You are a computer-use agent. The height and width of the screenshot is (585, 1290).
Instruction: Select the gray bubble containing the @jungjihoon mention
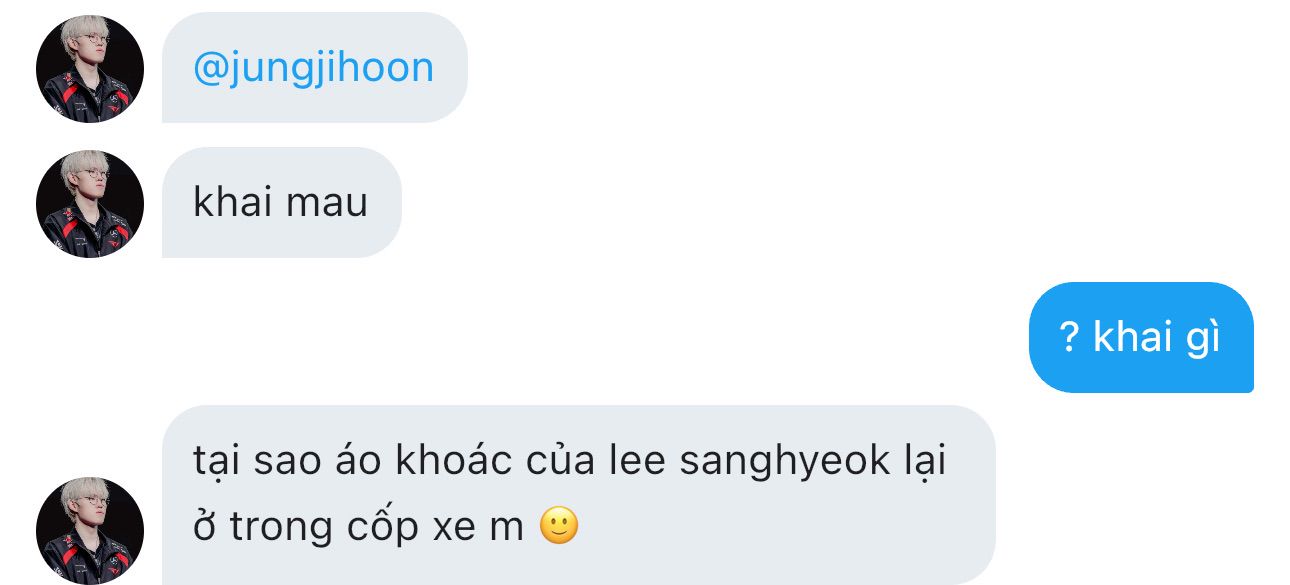[x=315, y=68]
